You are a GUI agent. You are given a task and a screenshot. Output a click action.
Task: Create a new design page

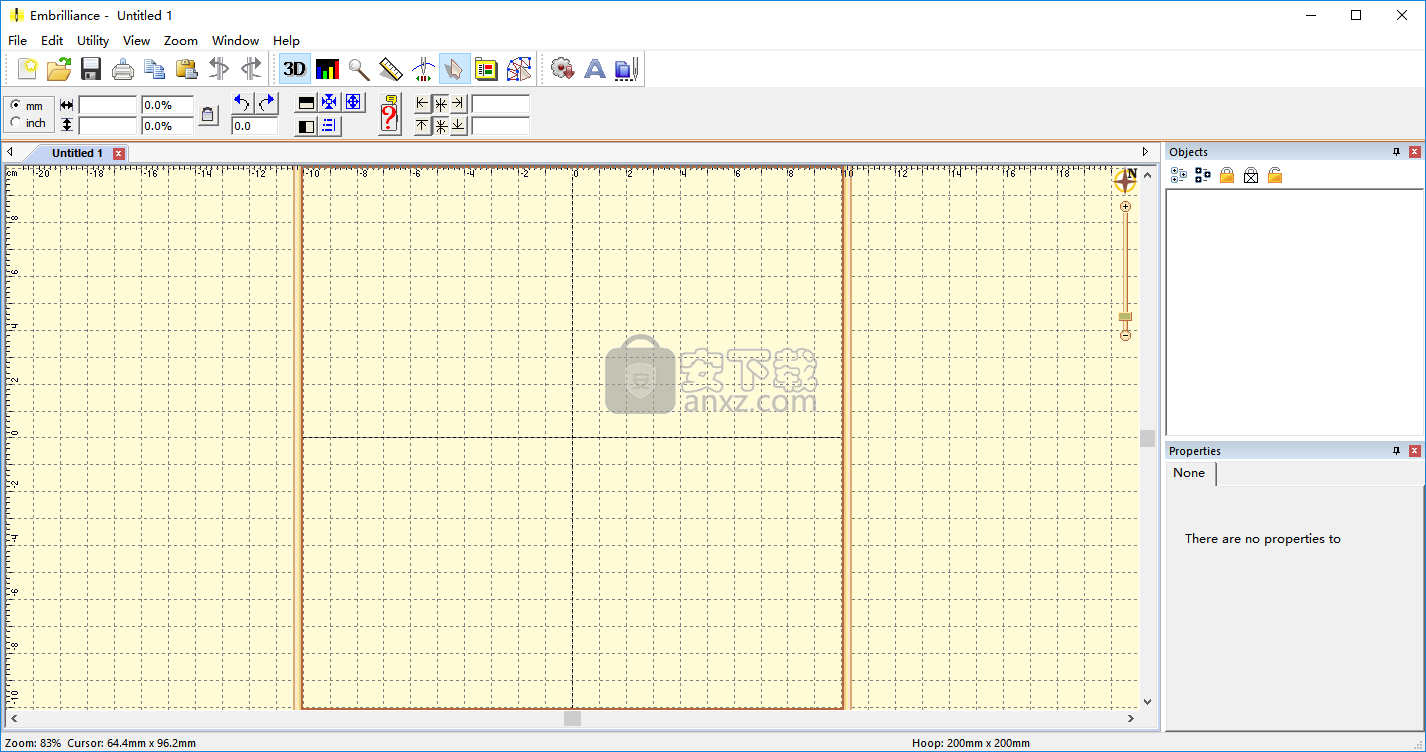coord(28,68)
